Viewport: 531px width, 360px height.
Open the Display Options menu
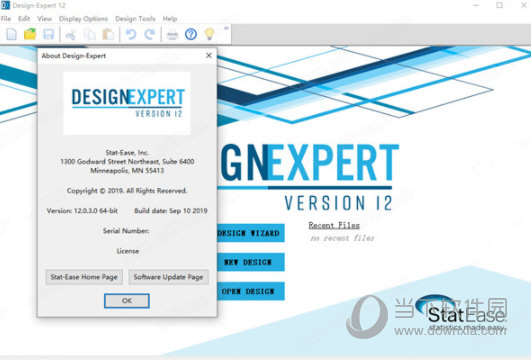point(83,19)
